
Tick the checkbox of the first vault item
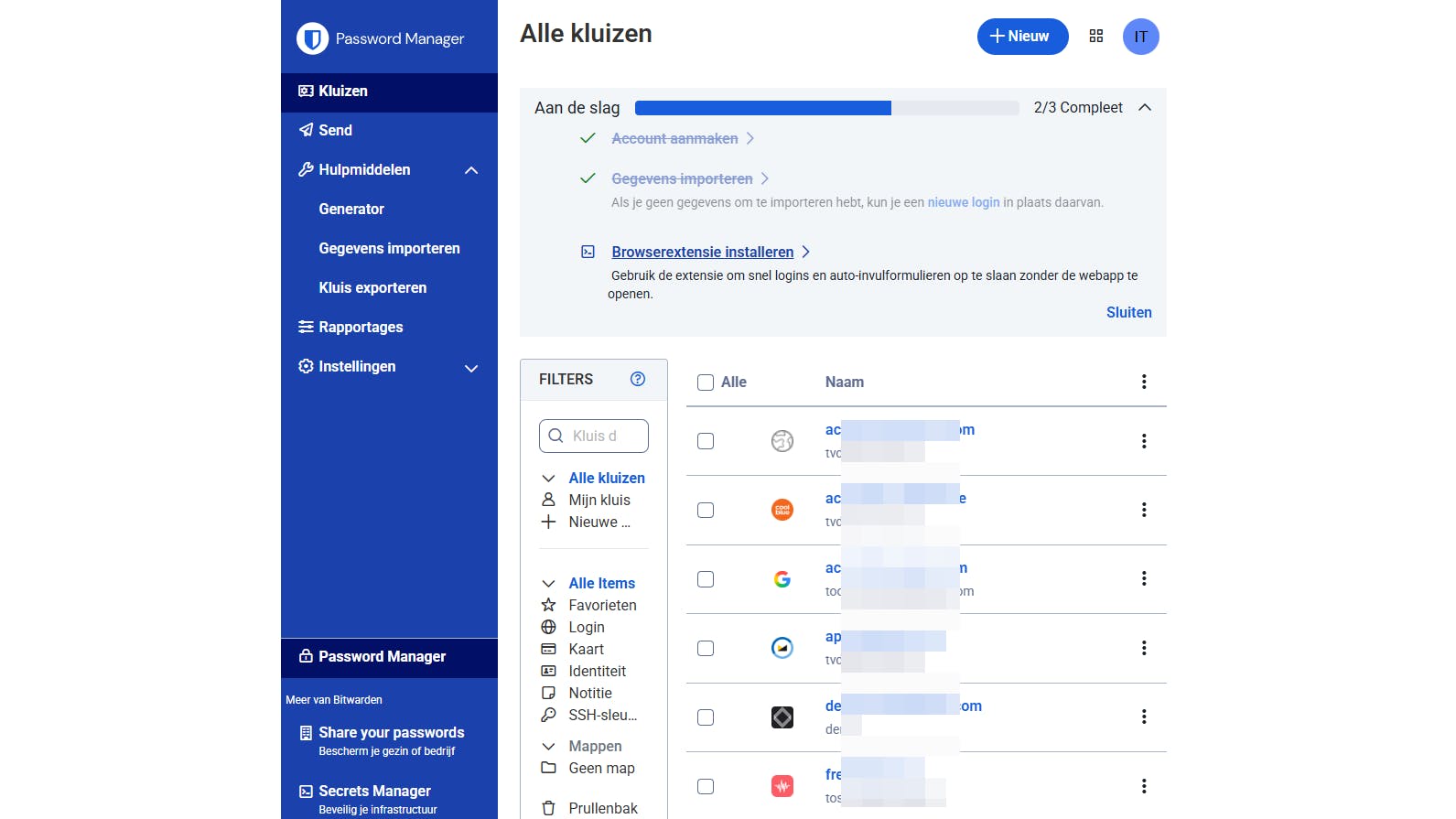(x=706, y=441)
